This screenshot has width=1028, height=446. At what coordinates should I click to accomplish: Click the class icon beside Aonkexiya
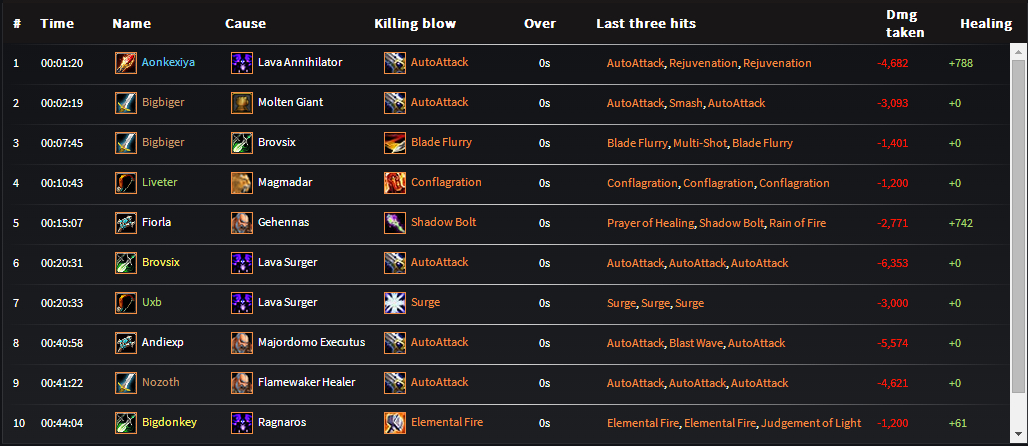point(125,63)
